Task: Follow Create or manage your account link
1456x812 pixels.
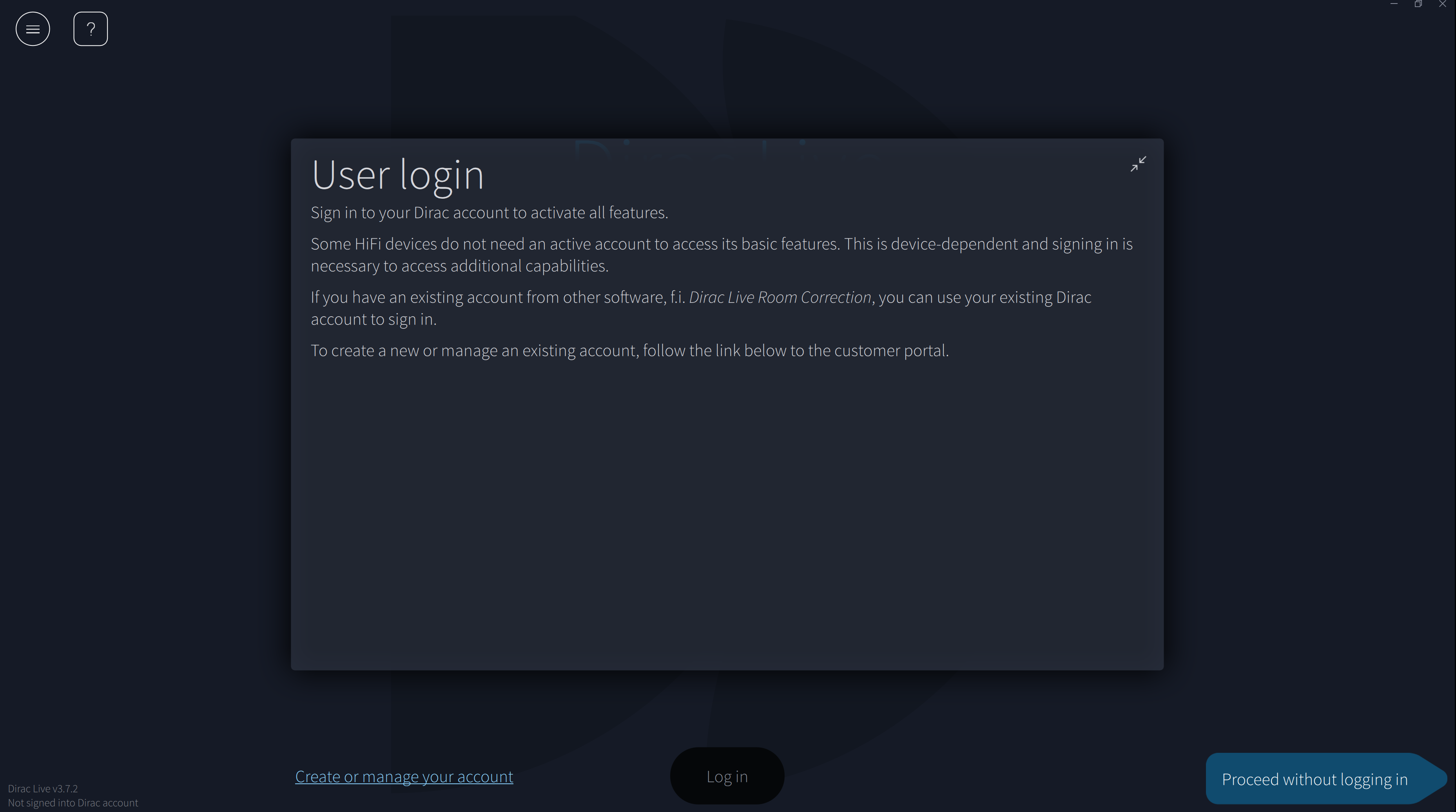Action: (404, 776)
